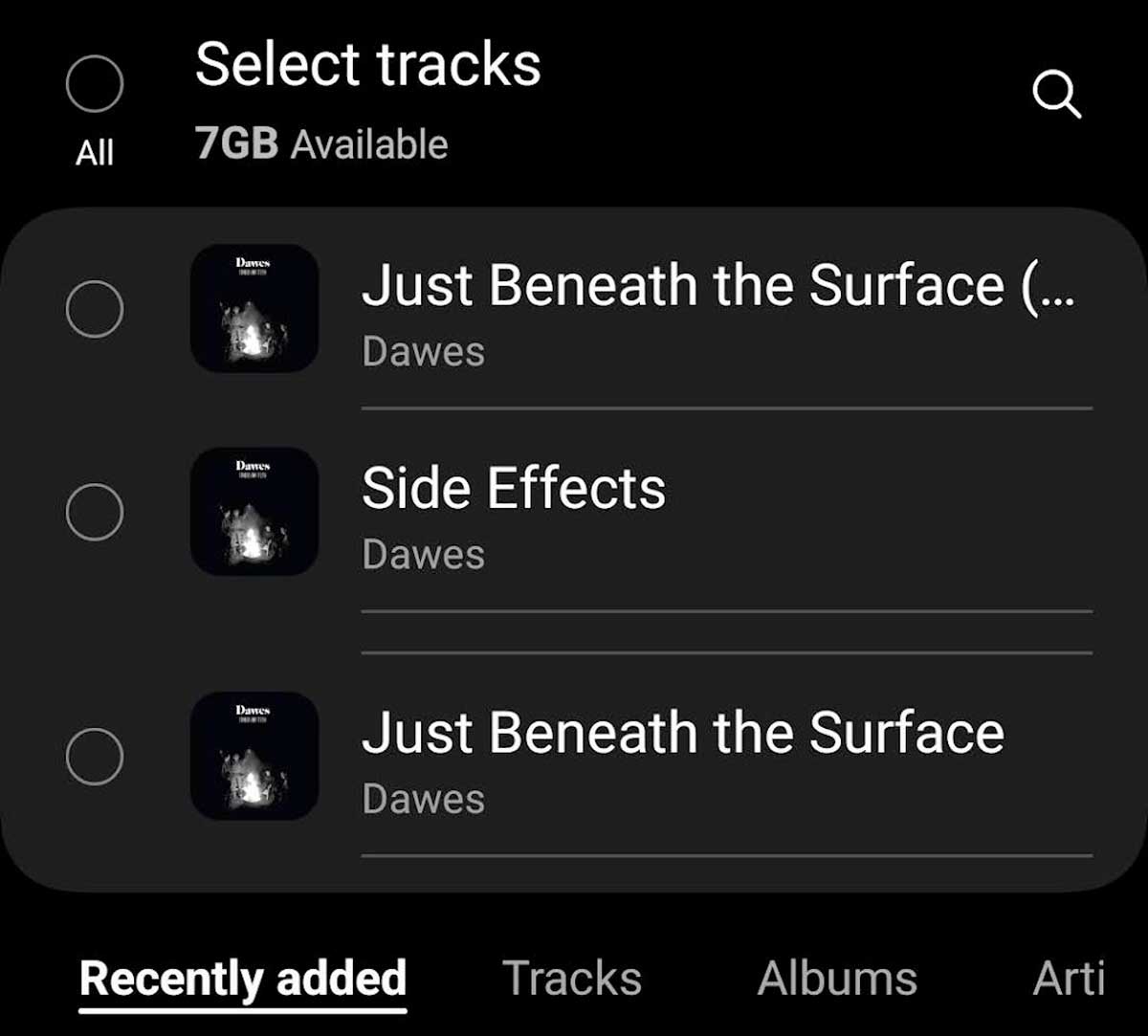This screenshot has height=1036, width=1148.
Task: Tick the bottom Just Beneath the Surface track circle
Action: (x=93, y=756)
